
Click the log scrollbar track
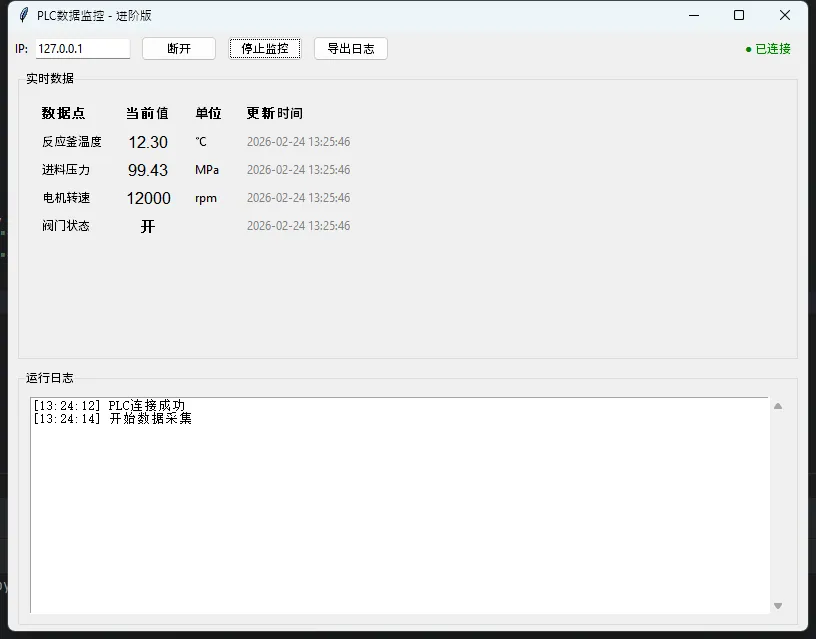point(778,505)
